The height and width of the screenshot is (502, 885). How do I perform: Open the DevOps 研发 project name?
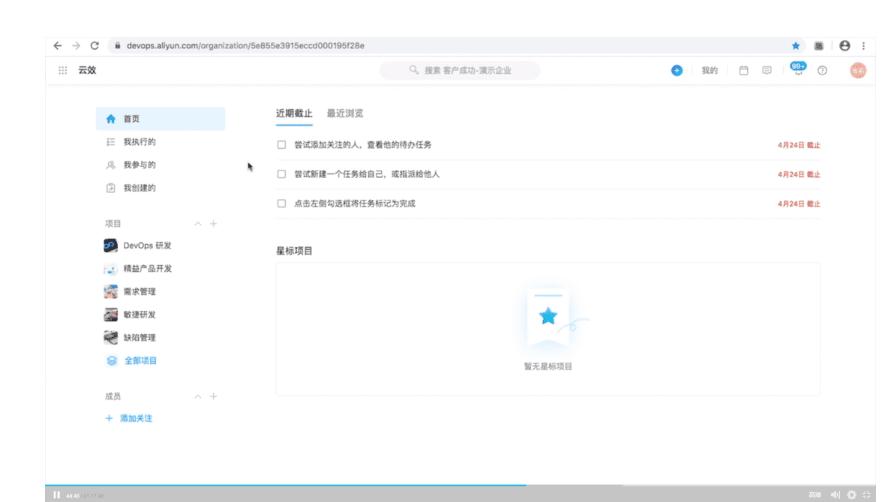[147, 246]
